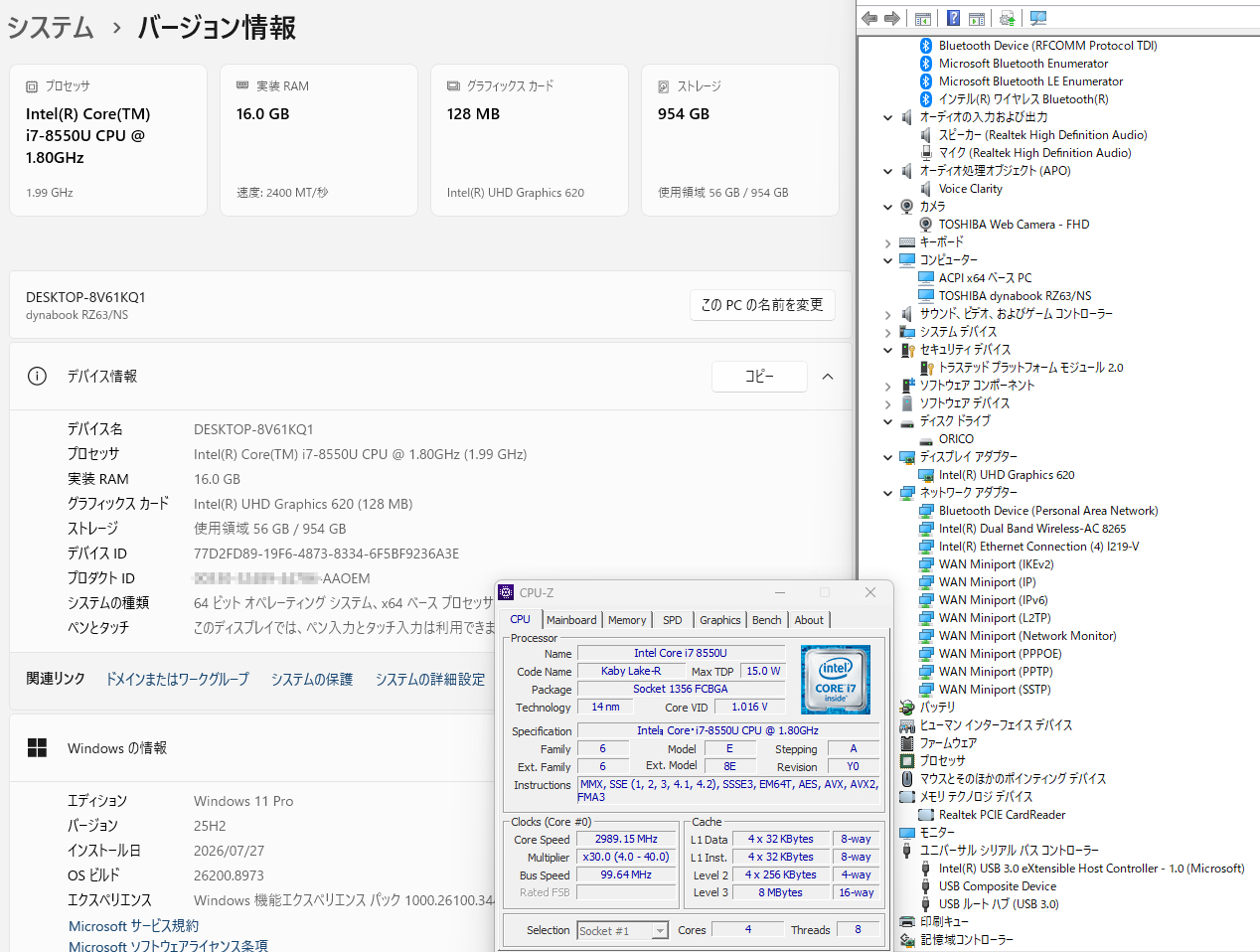Expand the ソフトウェア コンポーネント category
Screen dimensions: 1260x952
[887, 386]
